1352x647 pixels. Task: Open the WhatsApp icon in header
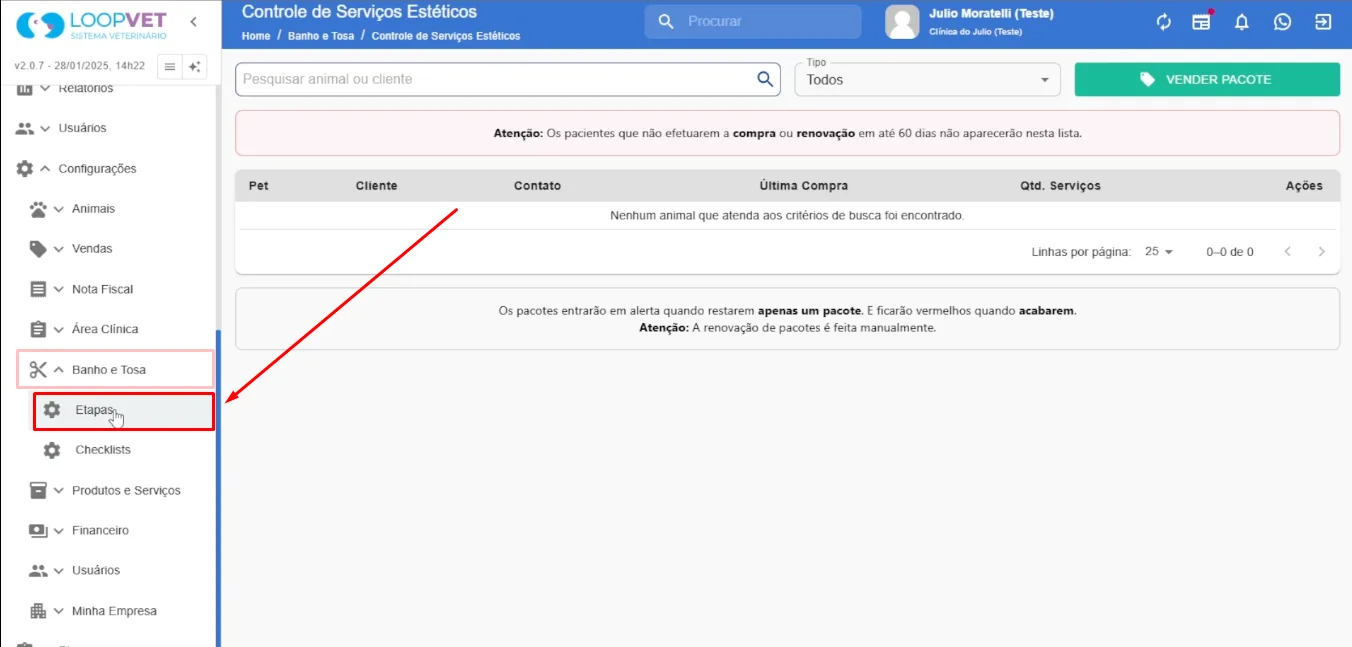tap(1283, 22)
